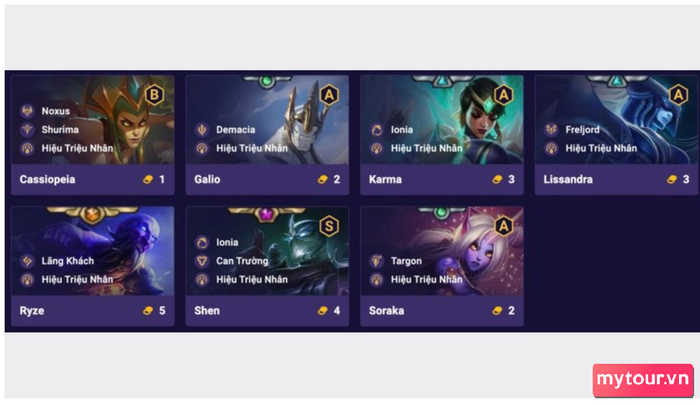Click the mytour.vn logo button
The image size is (700, 405).
643,380
